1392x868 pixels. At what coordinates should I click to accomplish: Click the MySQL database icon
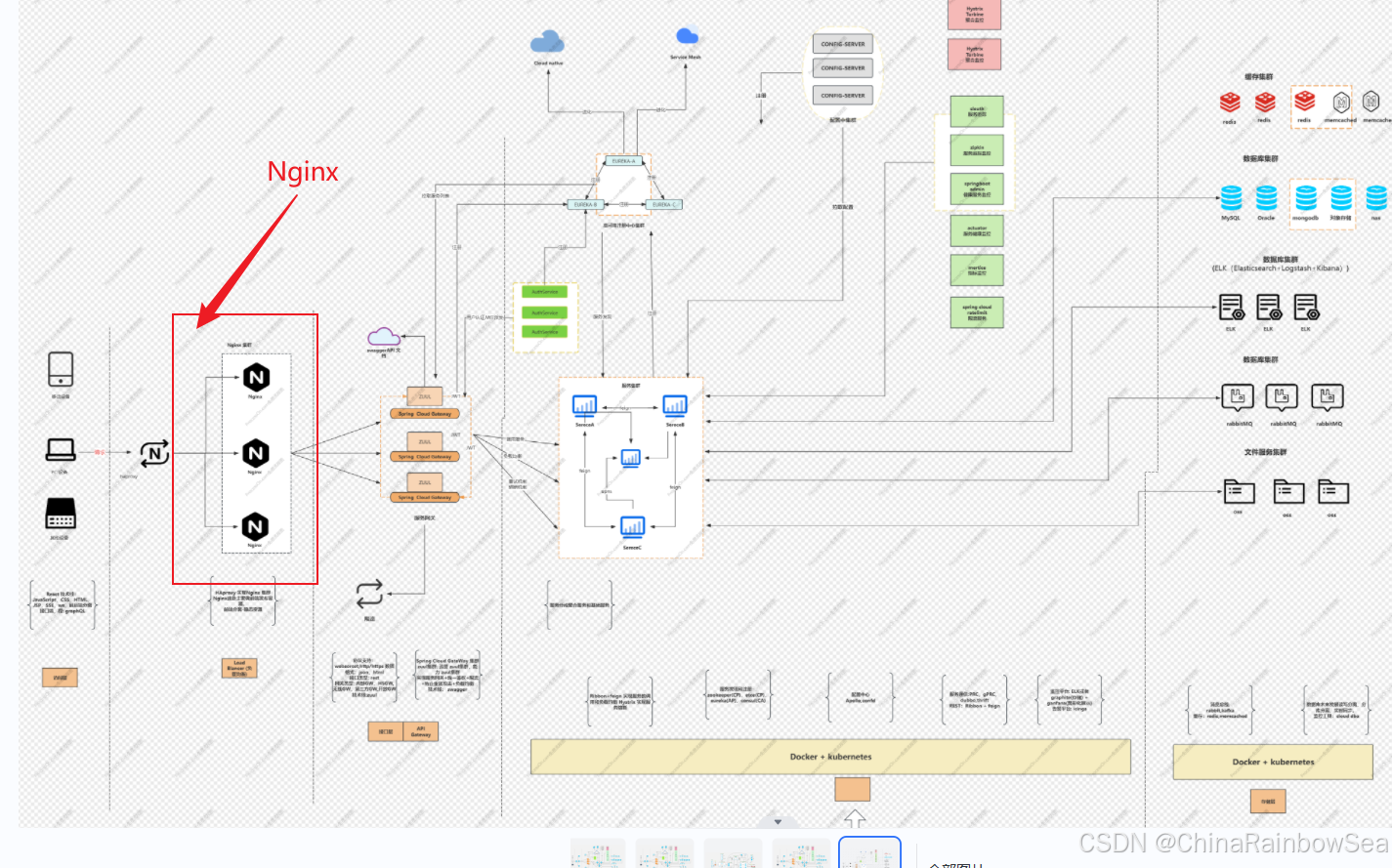click(1231, 197)
